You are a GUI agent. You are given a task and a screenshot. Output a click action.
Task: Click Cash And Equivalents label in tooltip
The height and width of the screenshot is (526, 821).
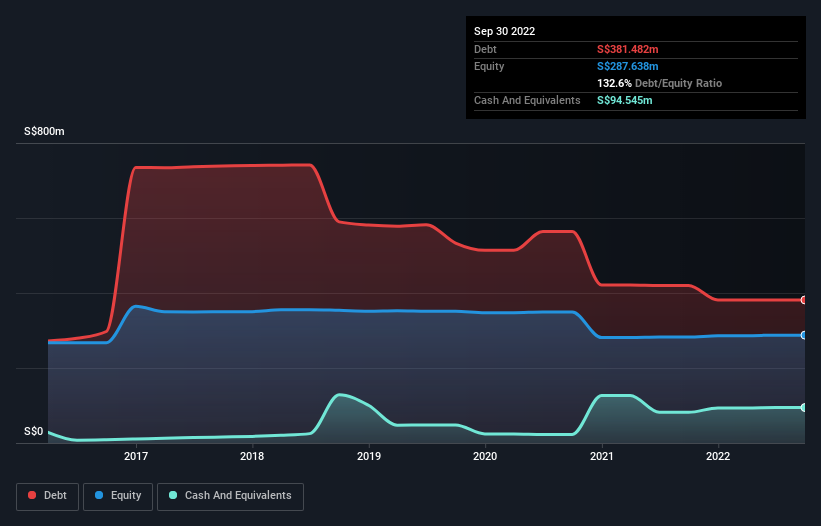click(x=527, y=100)
